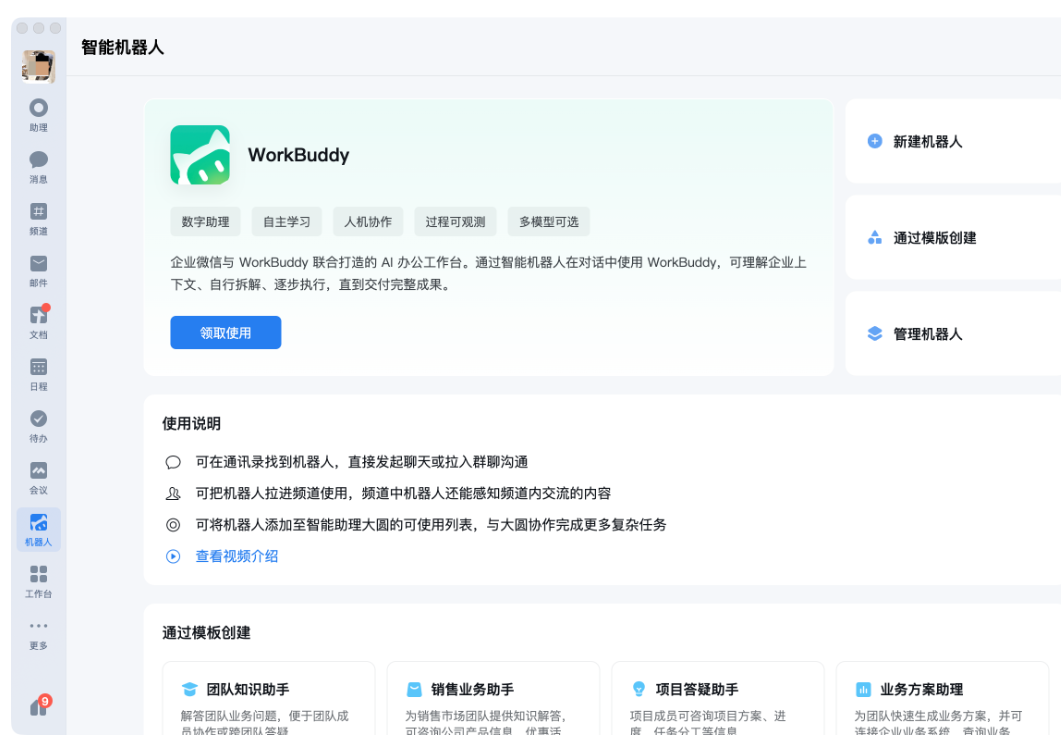This screenshot has width=1061, height=755.
Task: Open the 日程 calendar section
Action: point(39,375)
